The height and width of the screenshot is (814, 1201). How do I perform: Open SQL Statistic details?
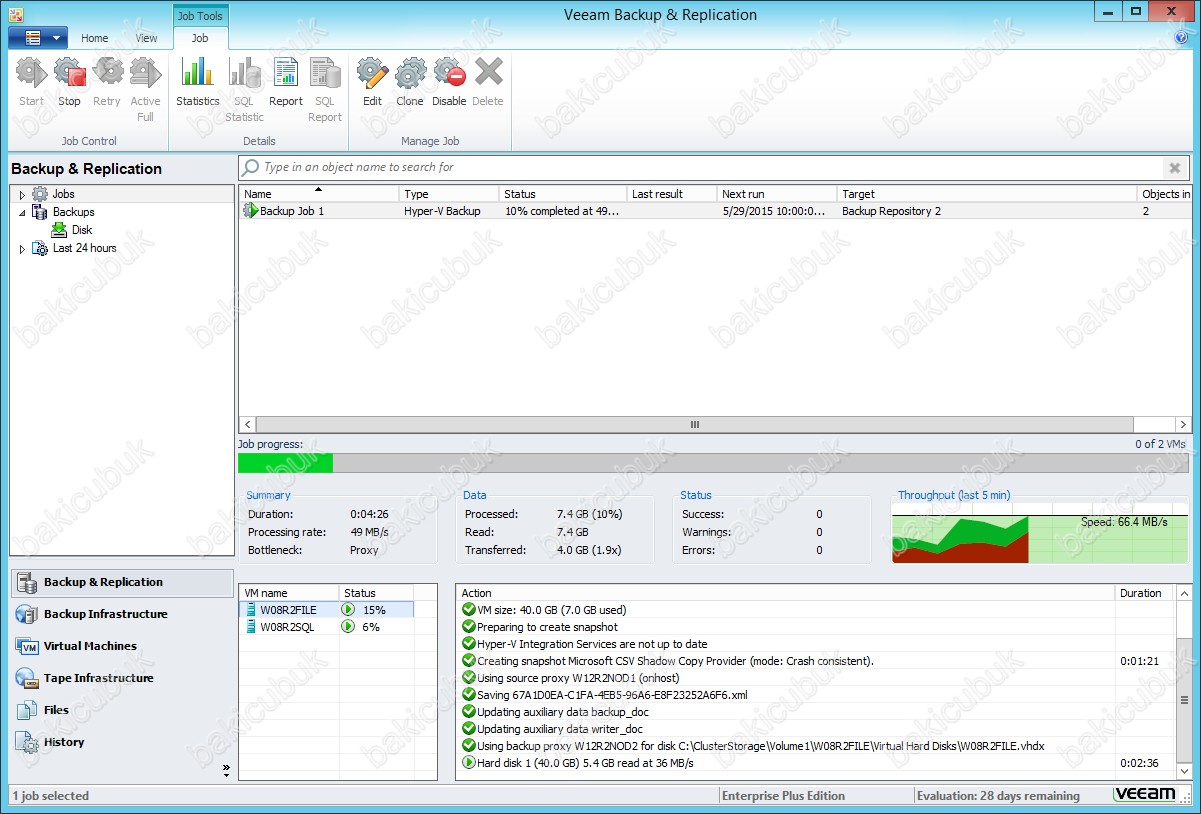(244, 73)
